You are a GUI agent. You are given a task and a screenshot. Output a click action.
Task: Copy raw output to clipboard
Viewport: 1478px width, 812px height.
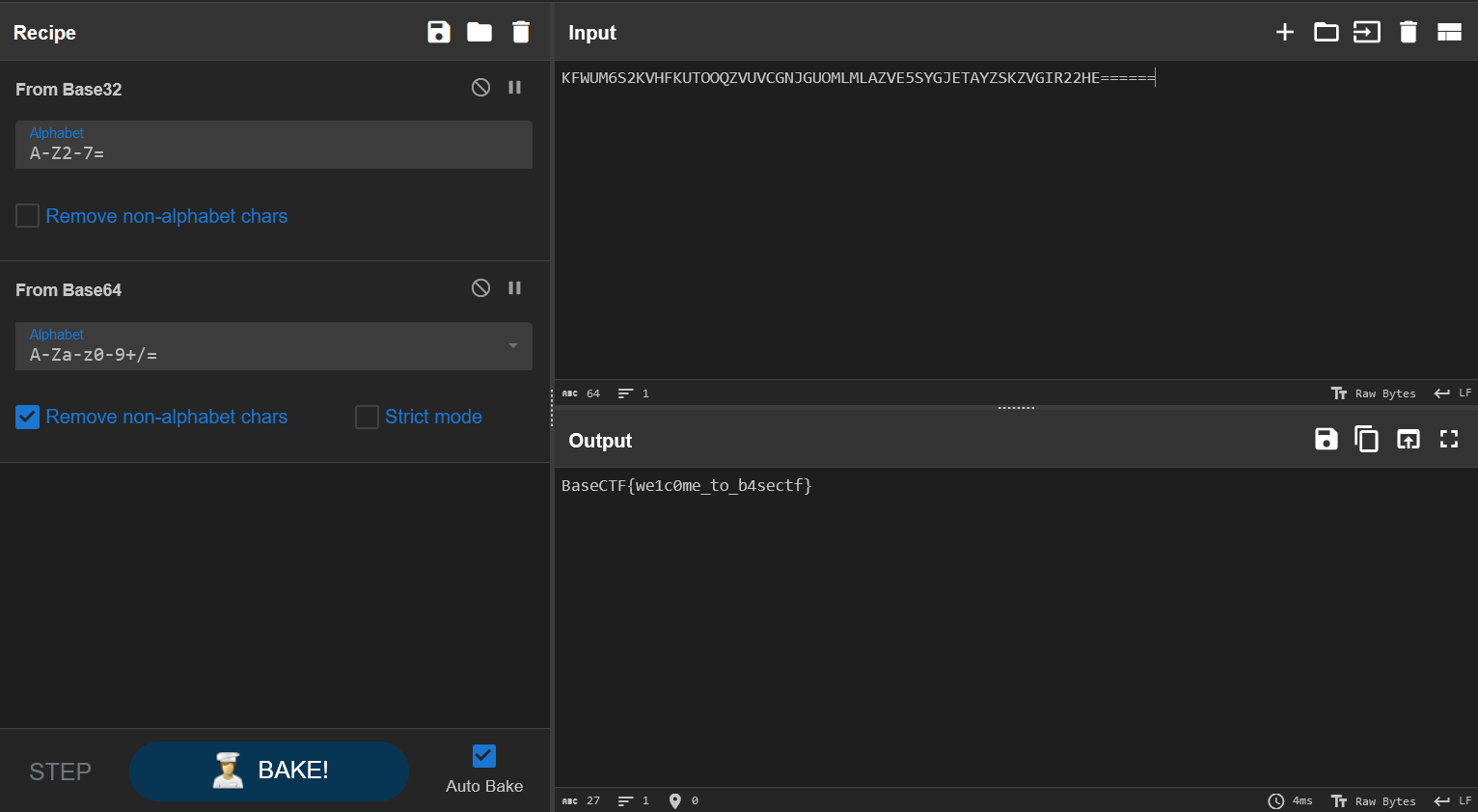tap(1367, 439)
